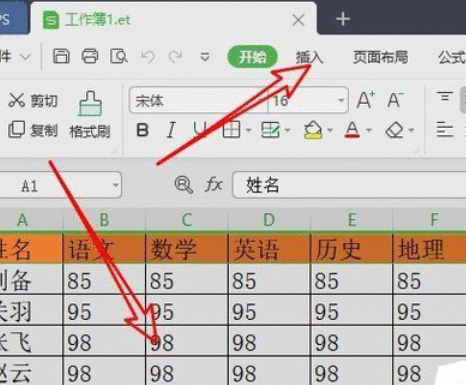This screenshot has height=385, width=466.
Task: Select the 数学 header cell
Action: (187, 249)
